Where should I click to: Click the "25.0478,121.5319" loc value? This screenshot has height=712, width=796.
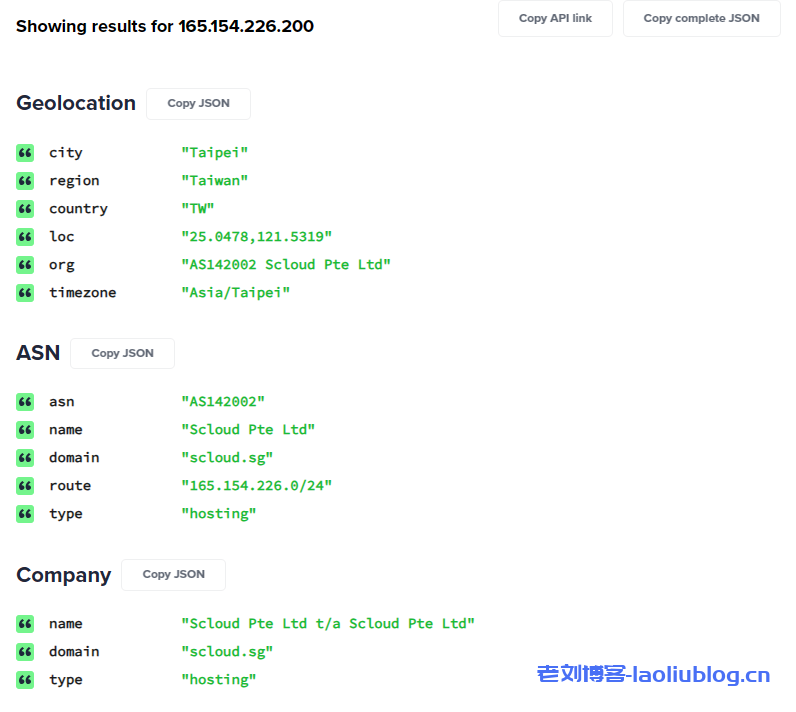(x=256, y=237)
